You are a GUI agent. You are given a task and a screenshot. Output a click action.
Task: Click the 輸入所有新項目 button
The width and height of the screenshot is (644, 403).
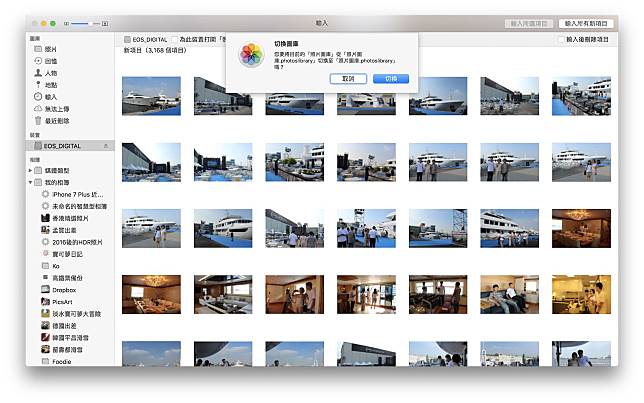tap(585, 22)
